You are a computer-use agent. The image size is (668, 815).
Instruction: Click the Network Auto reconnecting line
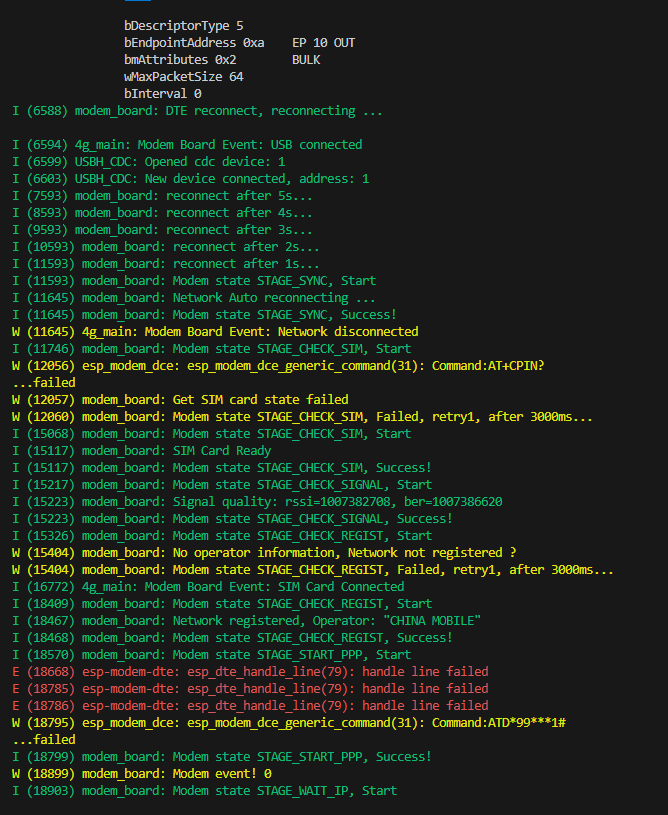pos(194,298)
